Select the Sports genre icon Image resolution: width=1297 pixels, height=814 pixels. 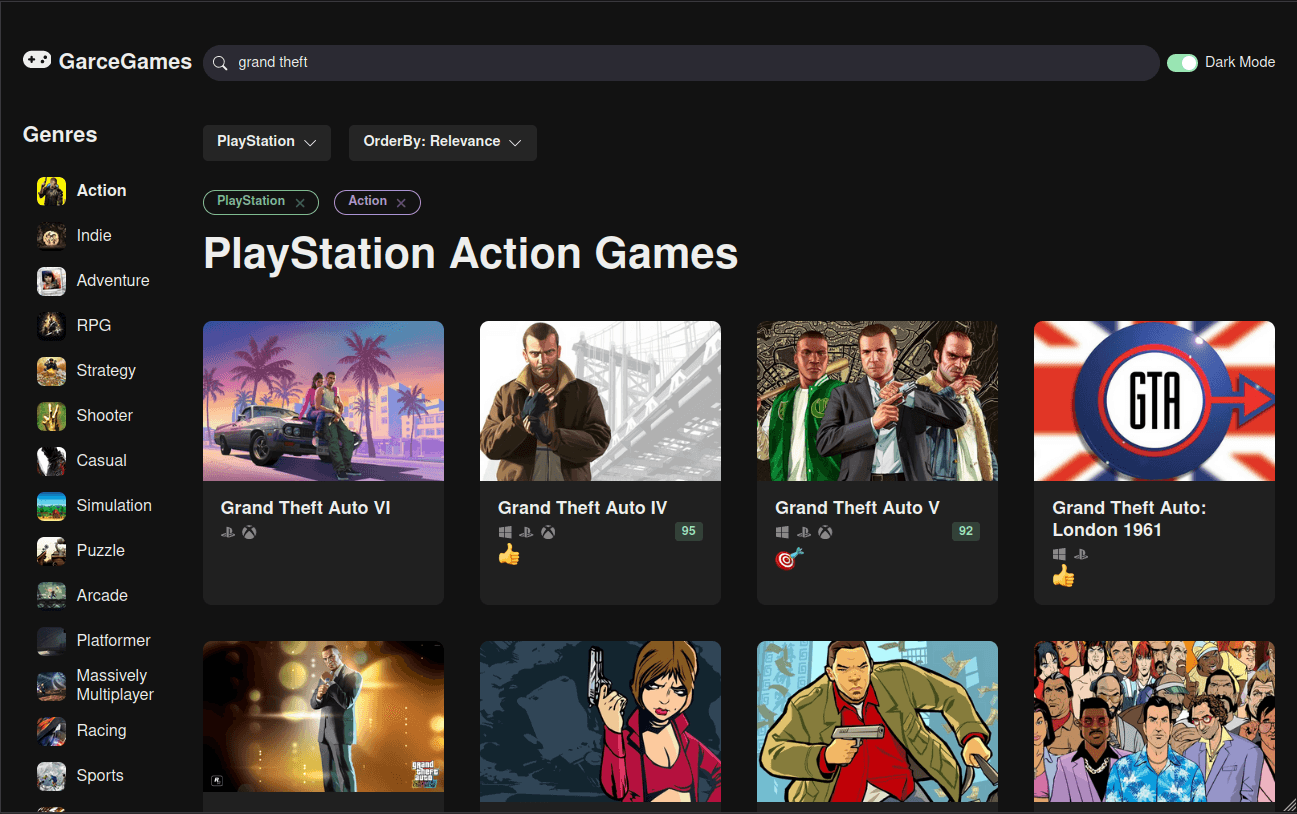[51, 776]
